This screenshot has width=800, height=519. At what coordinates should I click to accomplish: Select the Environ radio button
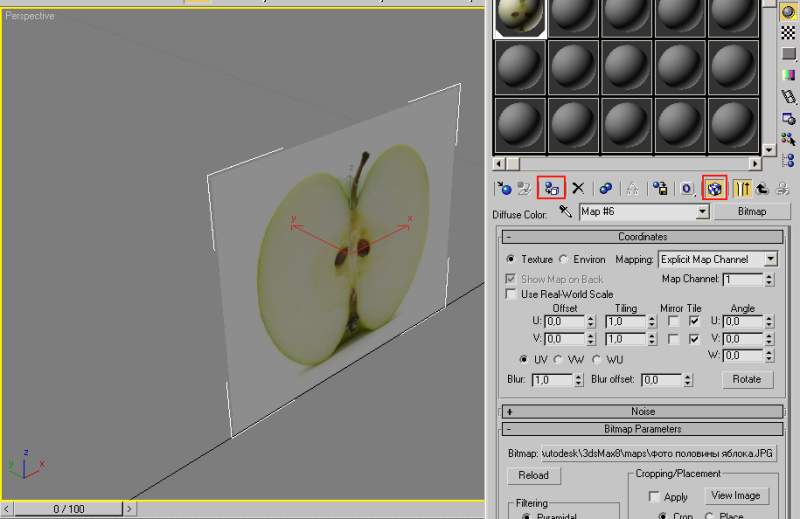point(564,259)
